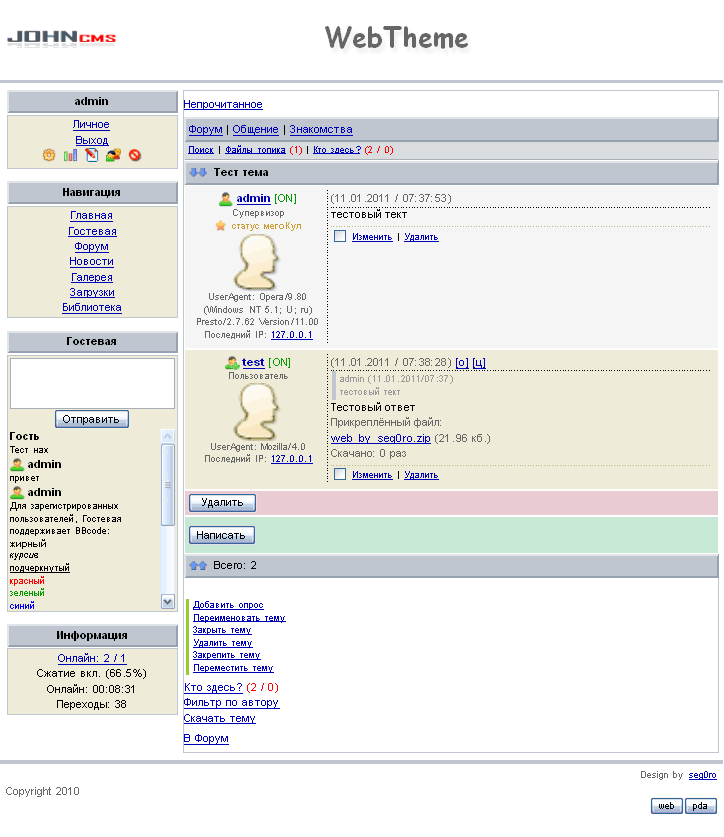Click the user with envelope icon

click(x=113, y=156)
